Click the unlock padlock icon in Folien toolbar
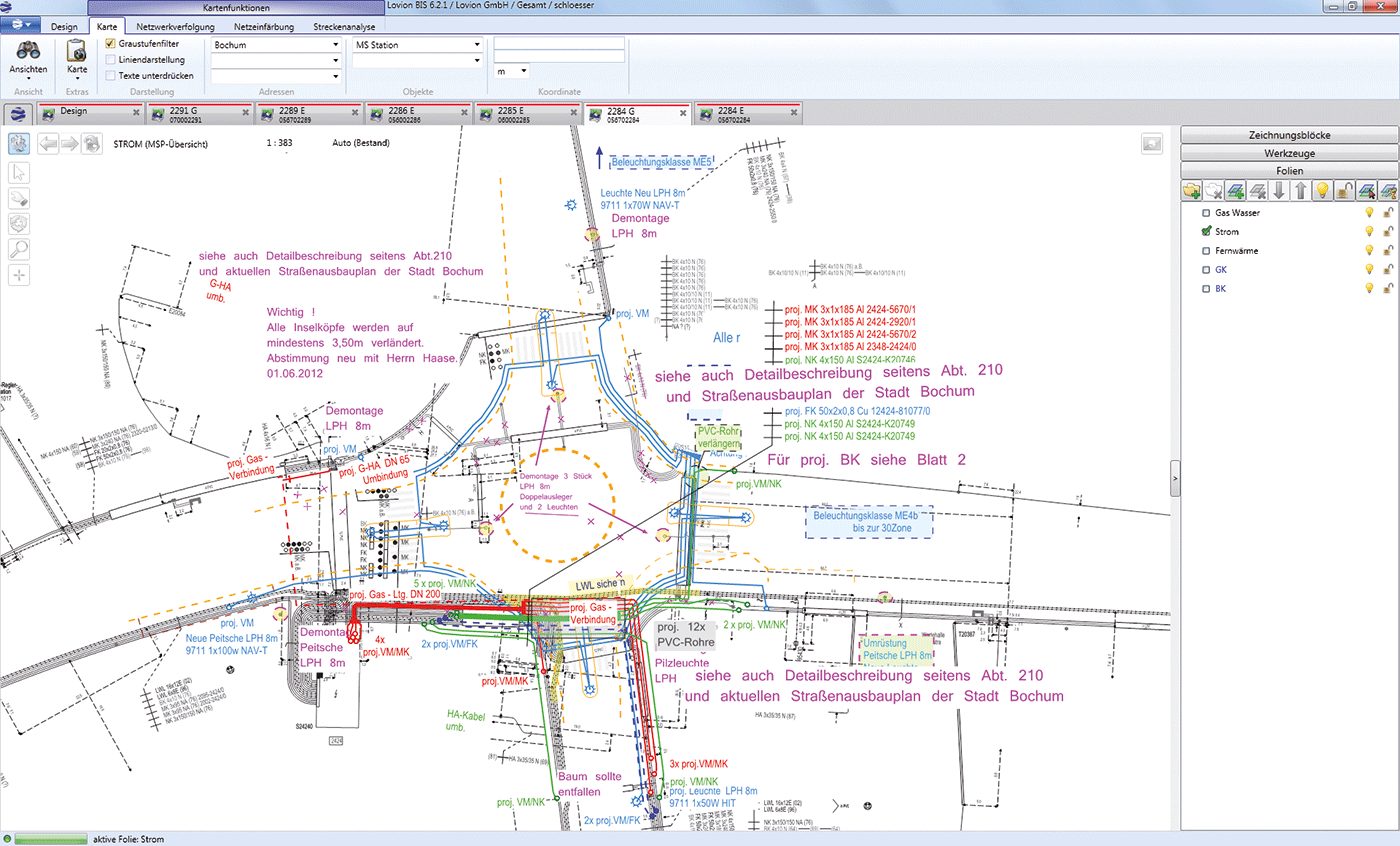This screenshot has width=1400, height=846. (1344, 190)
